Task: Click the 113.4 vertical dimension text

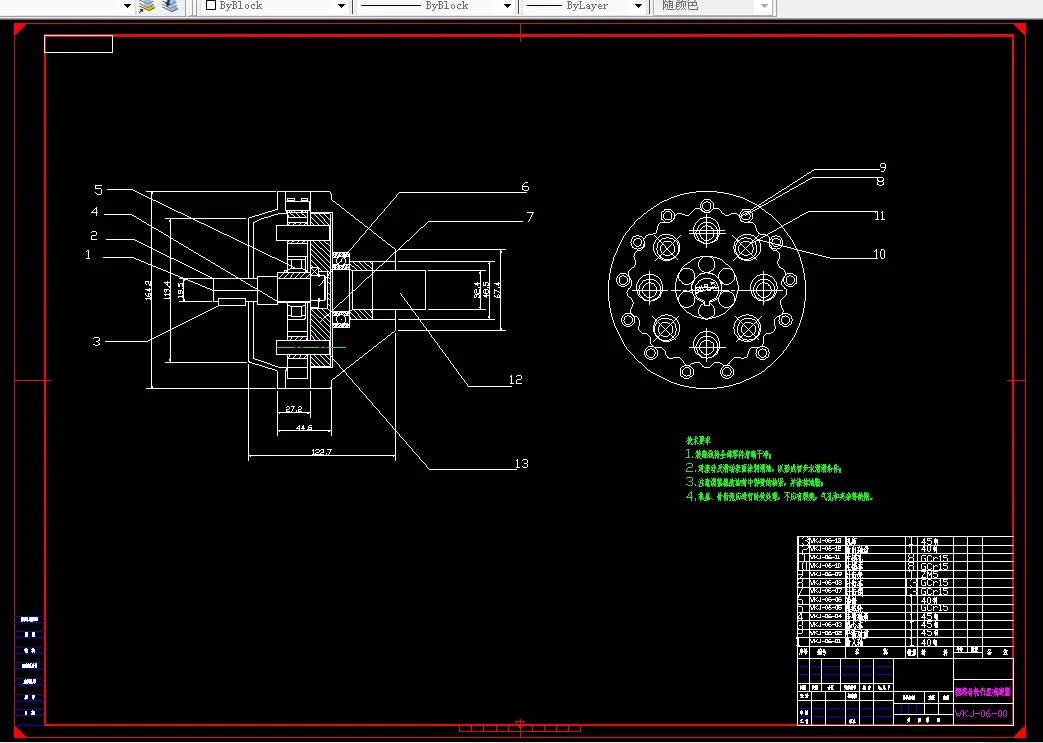Action: pyautogui.click(x=168, y=290)
